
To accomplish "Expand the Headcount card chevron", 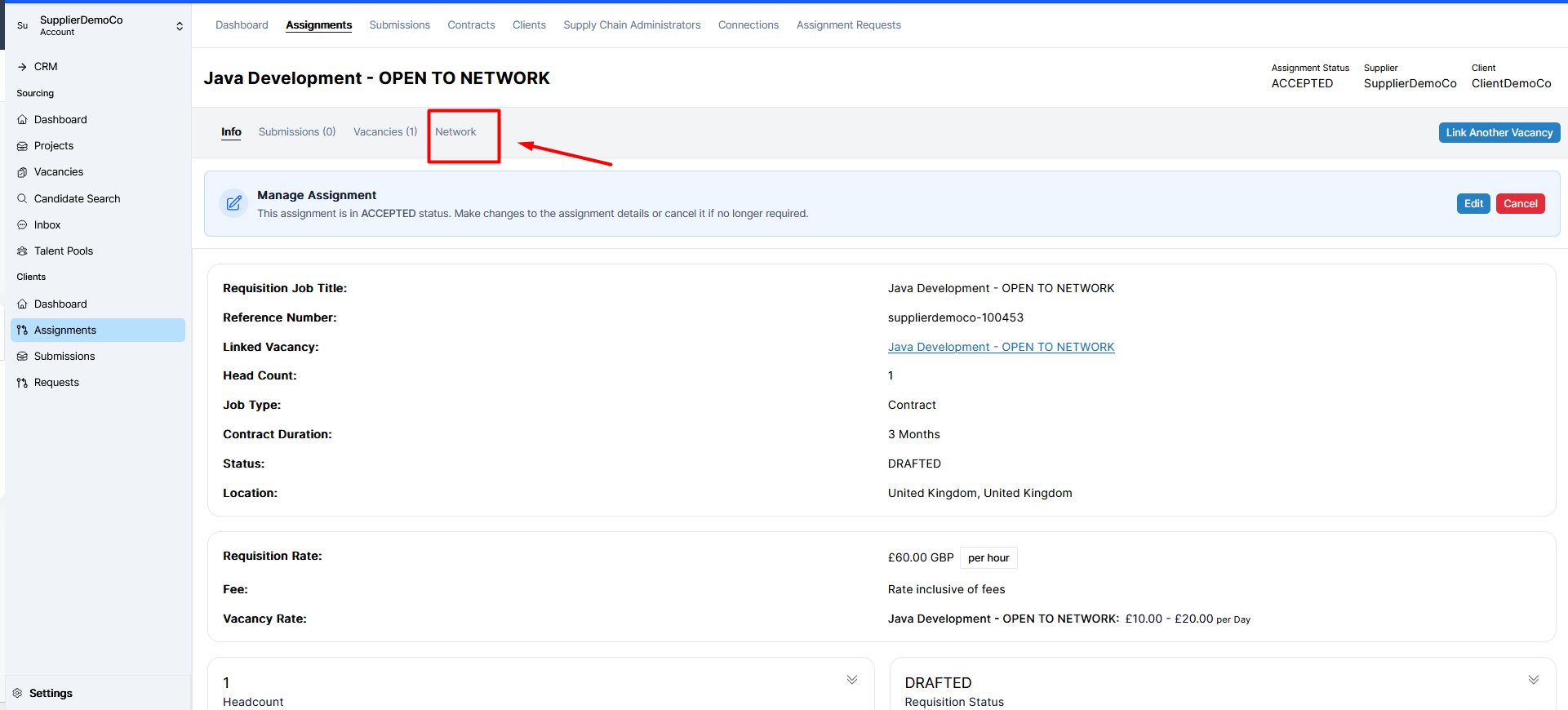I will 851,680.
